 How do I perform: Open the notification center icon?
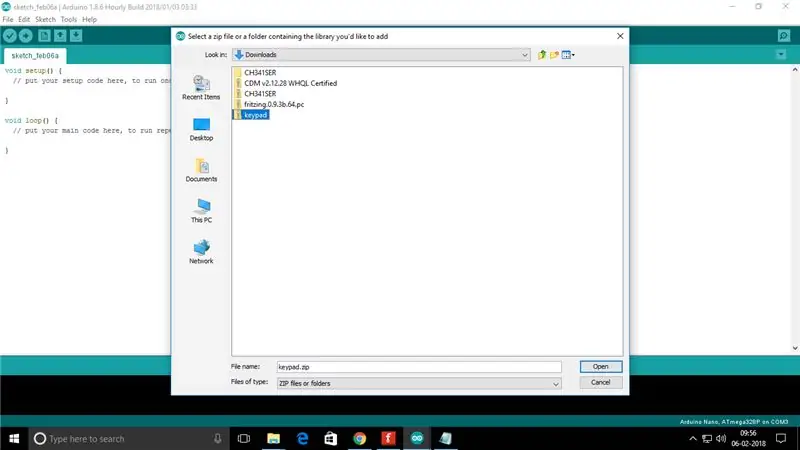click(x=781, y=439)
